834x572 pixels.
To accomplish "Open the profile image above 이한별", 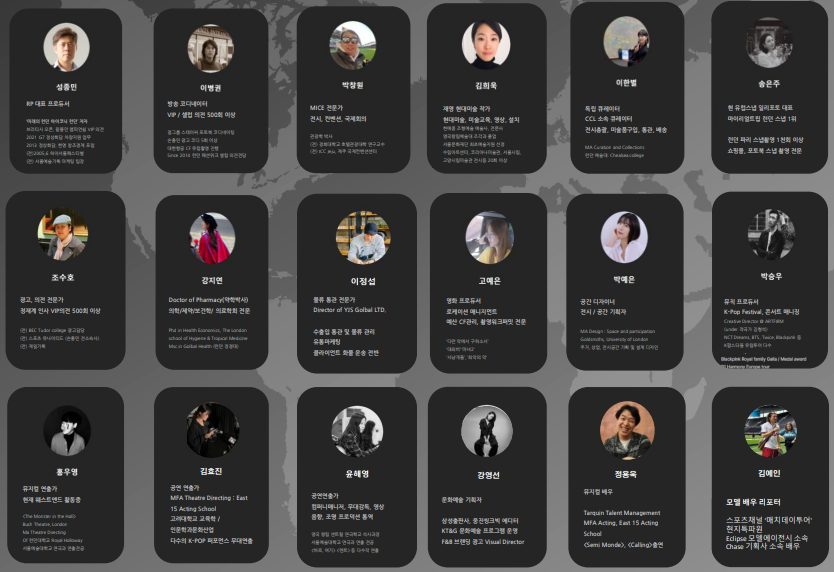I will 627,42.
